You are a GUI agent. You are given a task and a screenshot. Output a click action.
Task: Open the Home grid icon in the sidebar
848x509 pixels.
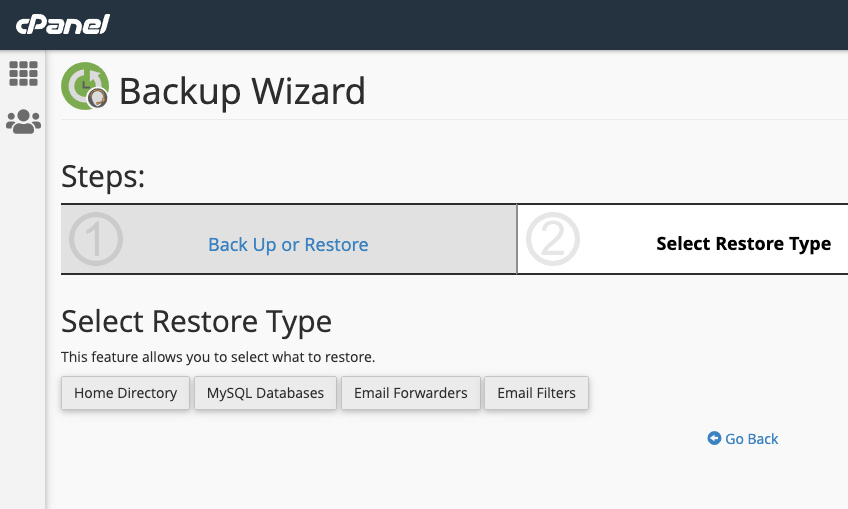tap(23, 73)
